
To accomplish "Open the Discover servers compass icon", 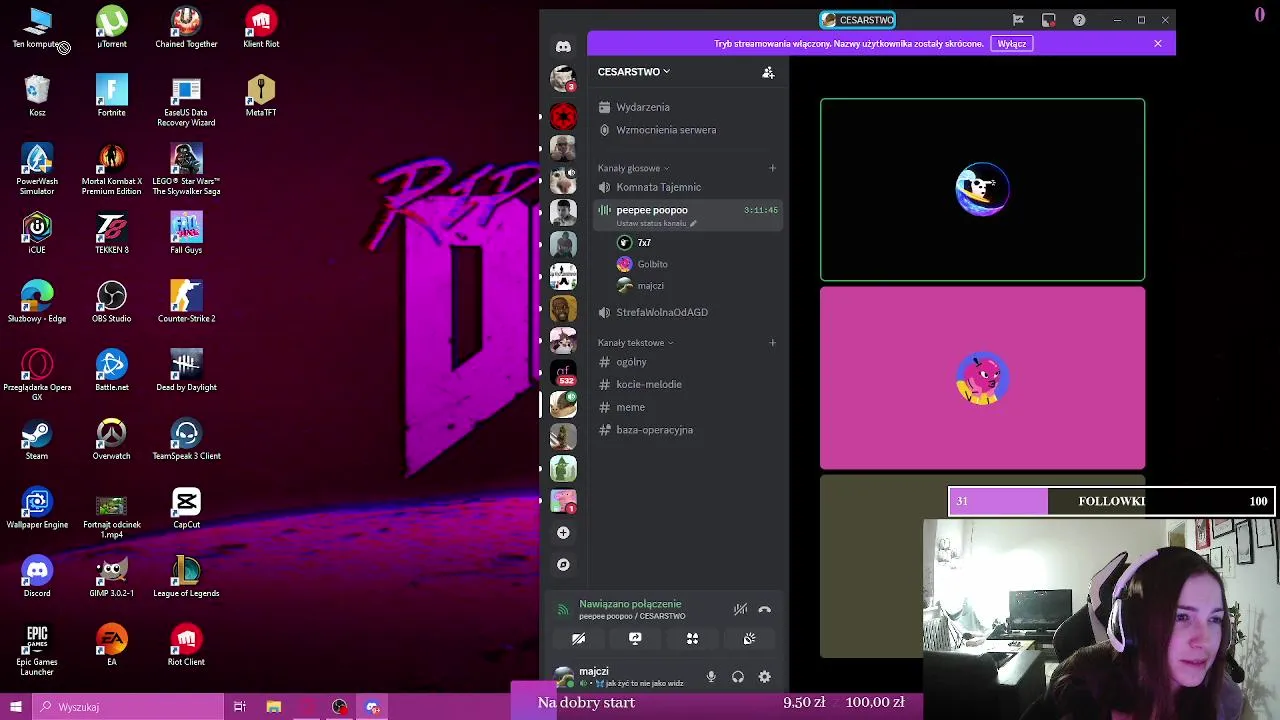I will pos(563,565).
